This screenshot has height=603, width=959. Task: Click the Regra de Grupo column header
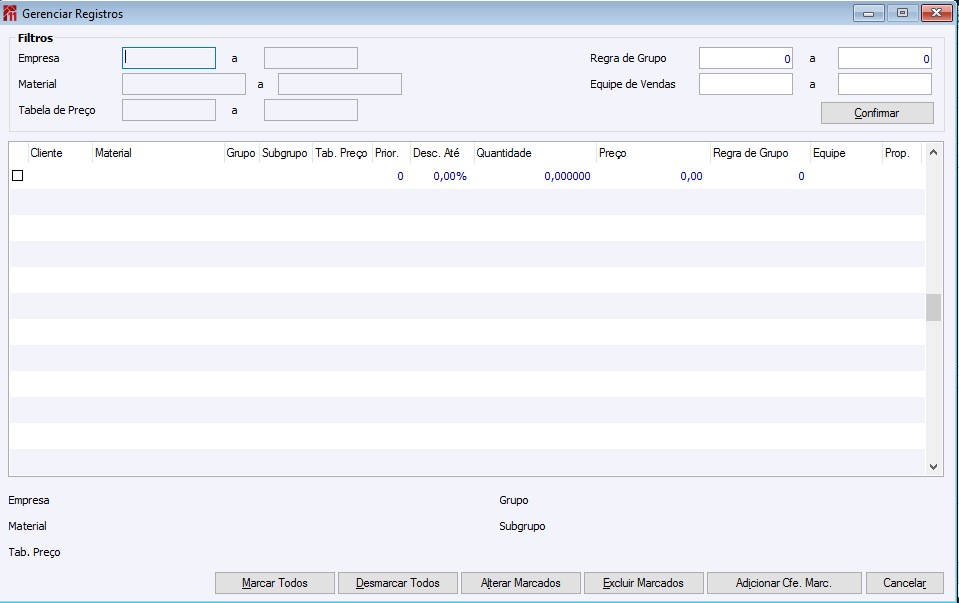click(760, 153)
